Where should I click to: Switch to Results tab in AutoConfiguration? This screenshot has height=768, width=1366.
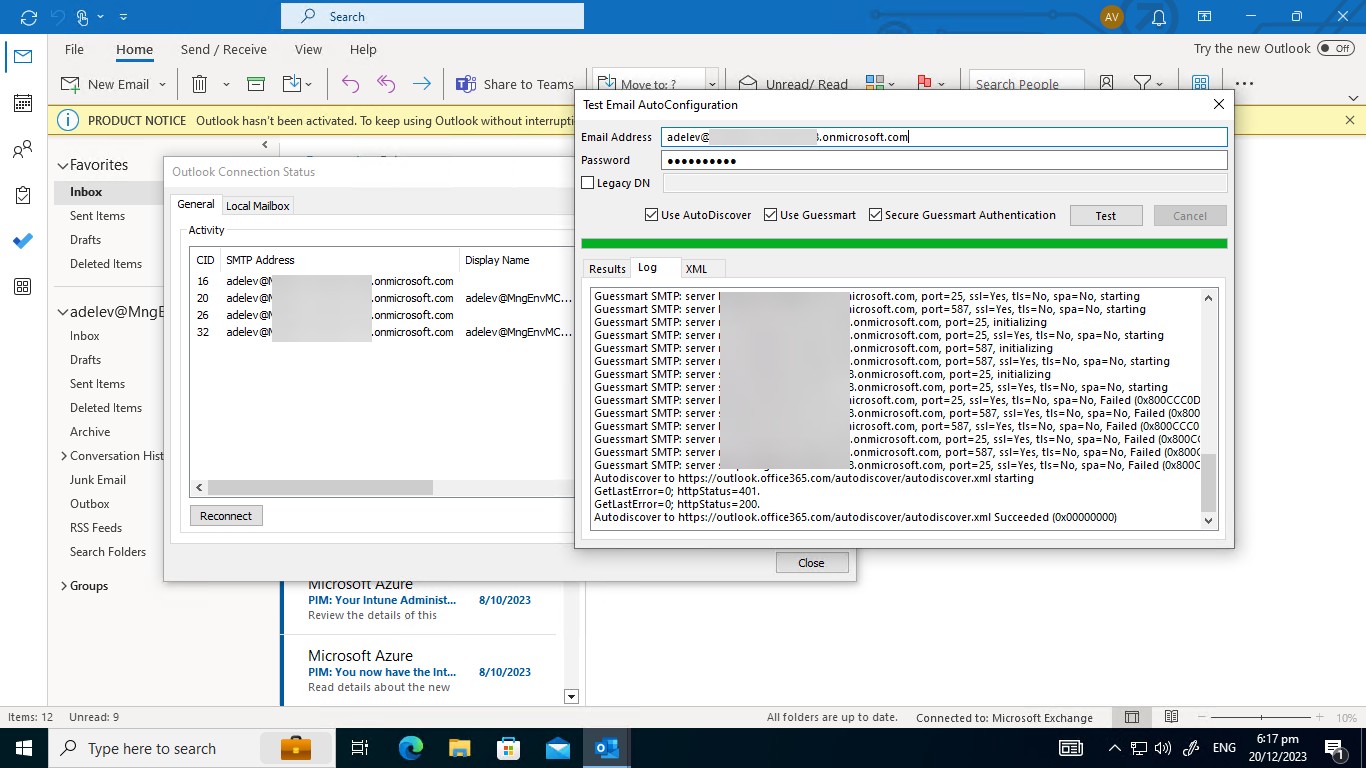point(607,269)
